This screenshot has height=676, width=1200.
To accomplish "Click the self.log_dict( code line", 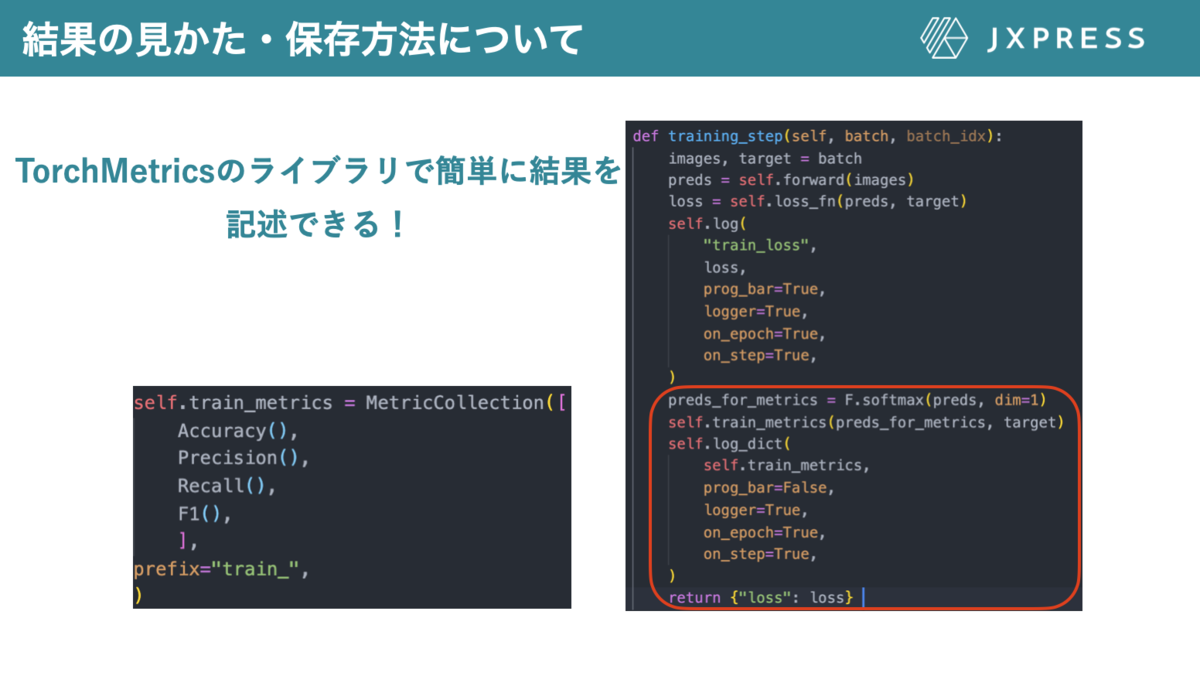I will [x=729, y=444].
